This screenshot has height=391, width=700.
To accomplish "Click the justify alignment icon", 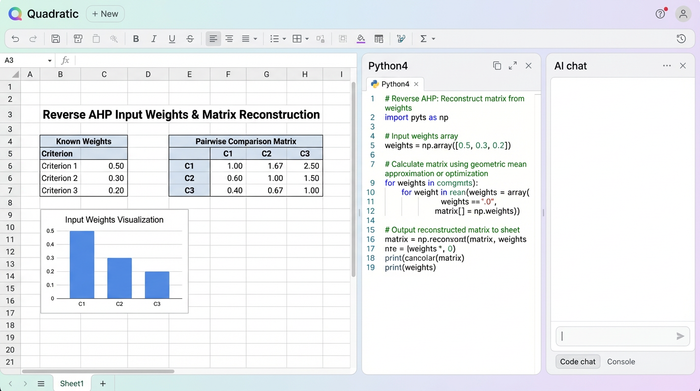I will pyautogui.click(x=246, y=39).
